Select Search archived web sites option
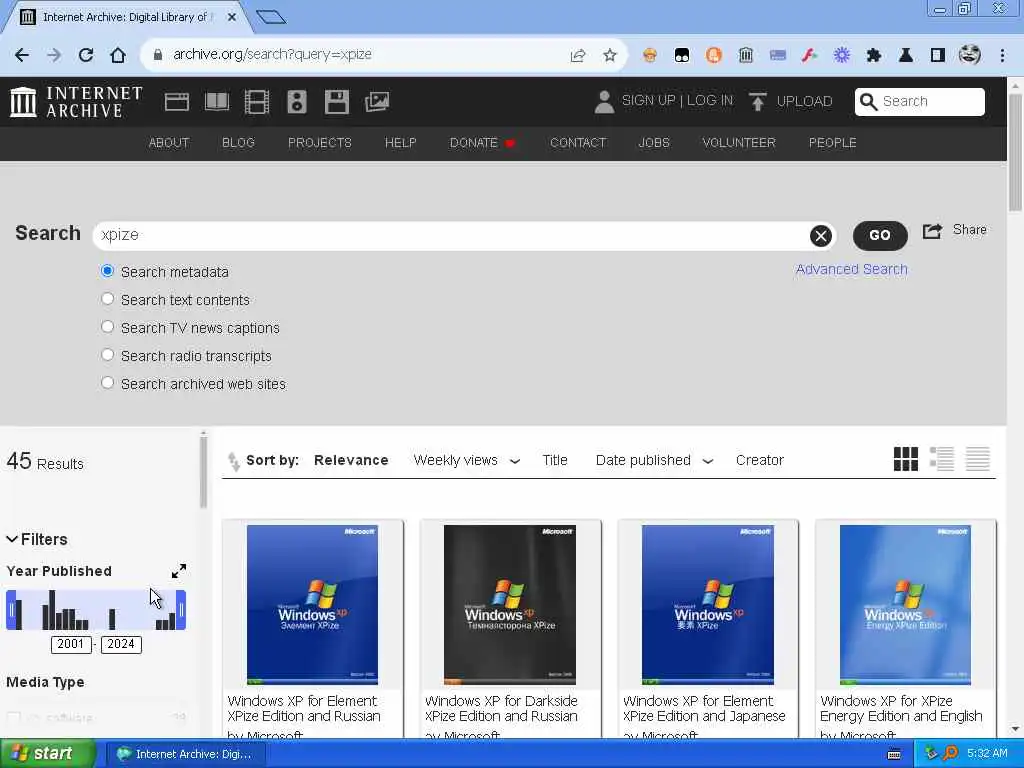This screenshot has height=768, width=1024. (x=107, y=383)
